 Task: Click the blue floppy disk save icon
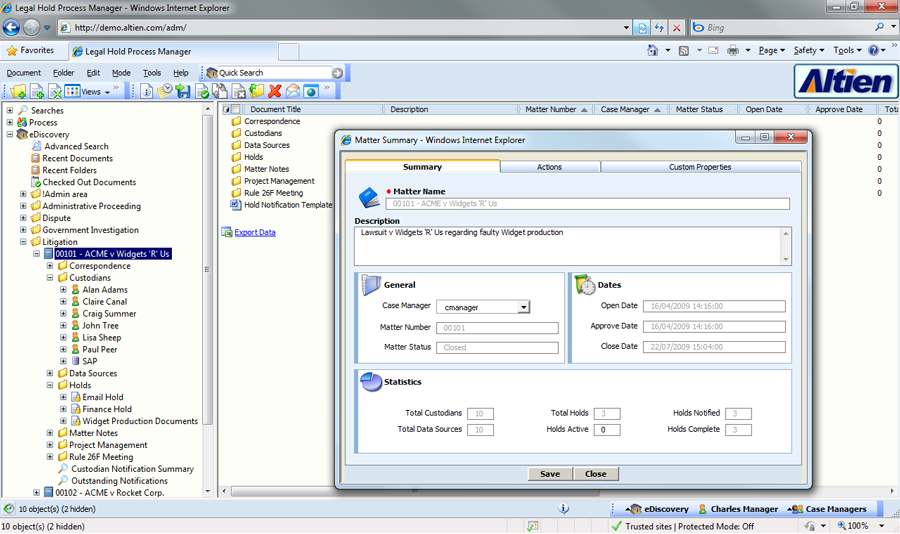point(183,91)
